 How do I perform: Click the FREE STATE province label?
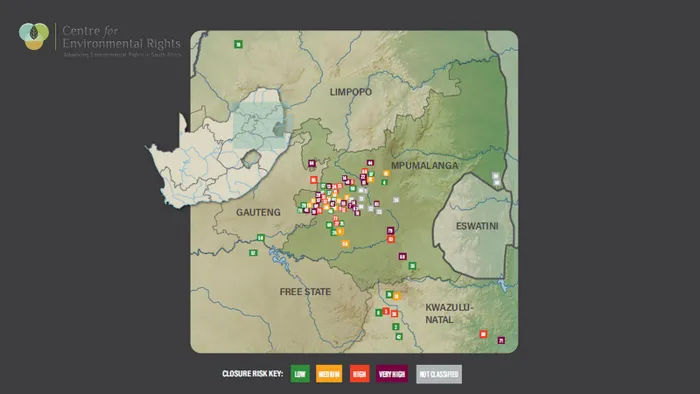[x=305, y=292]
